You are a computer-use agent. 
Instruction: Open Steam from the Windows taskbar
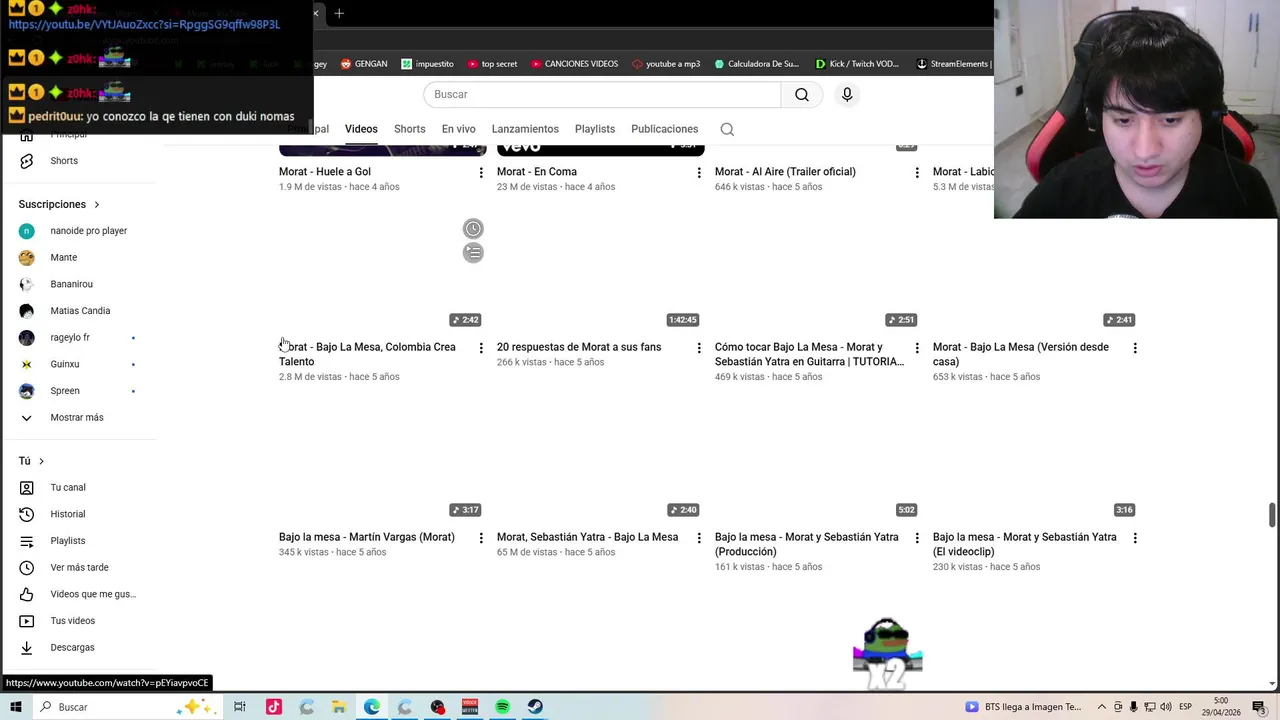[x=536, y=707]
